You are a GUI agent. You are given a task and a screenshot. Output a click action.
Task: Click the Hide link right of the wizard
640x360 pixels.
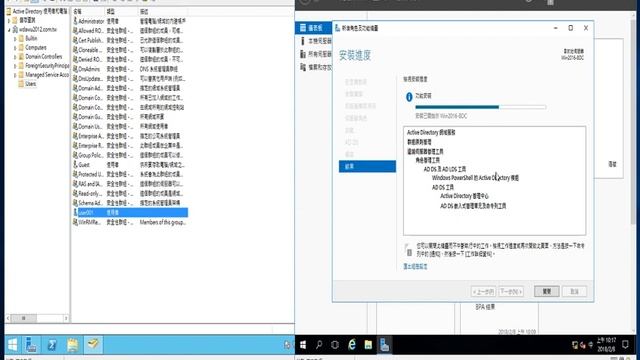612,164
